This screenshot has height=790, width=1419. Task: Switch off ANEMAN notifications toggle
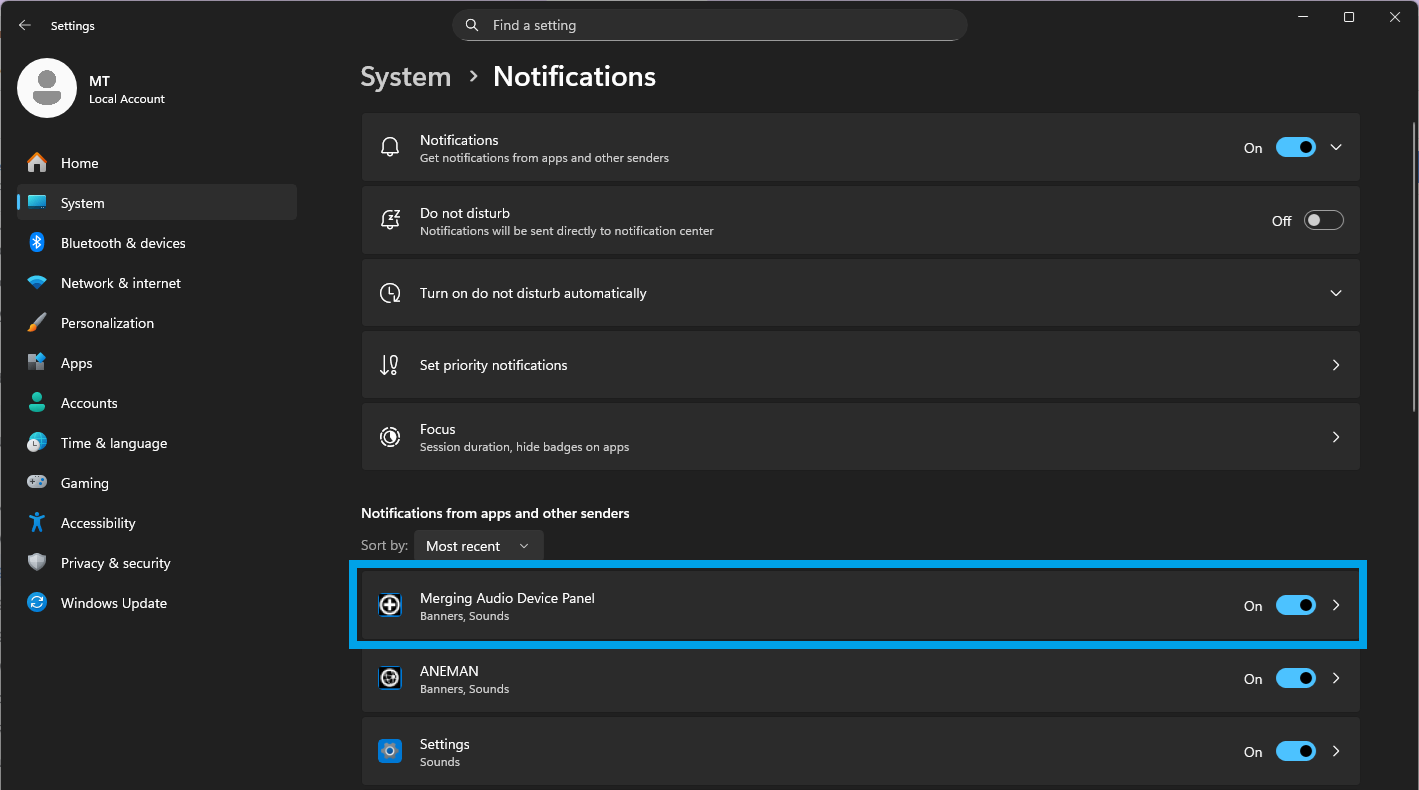(1296, 679)
